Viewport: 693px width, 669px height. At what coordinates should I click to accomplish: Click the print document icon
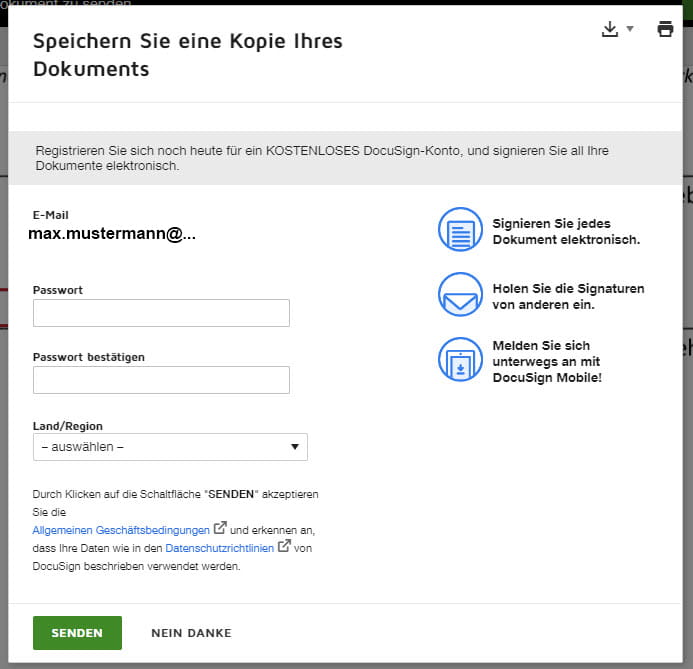[665, 29]
